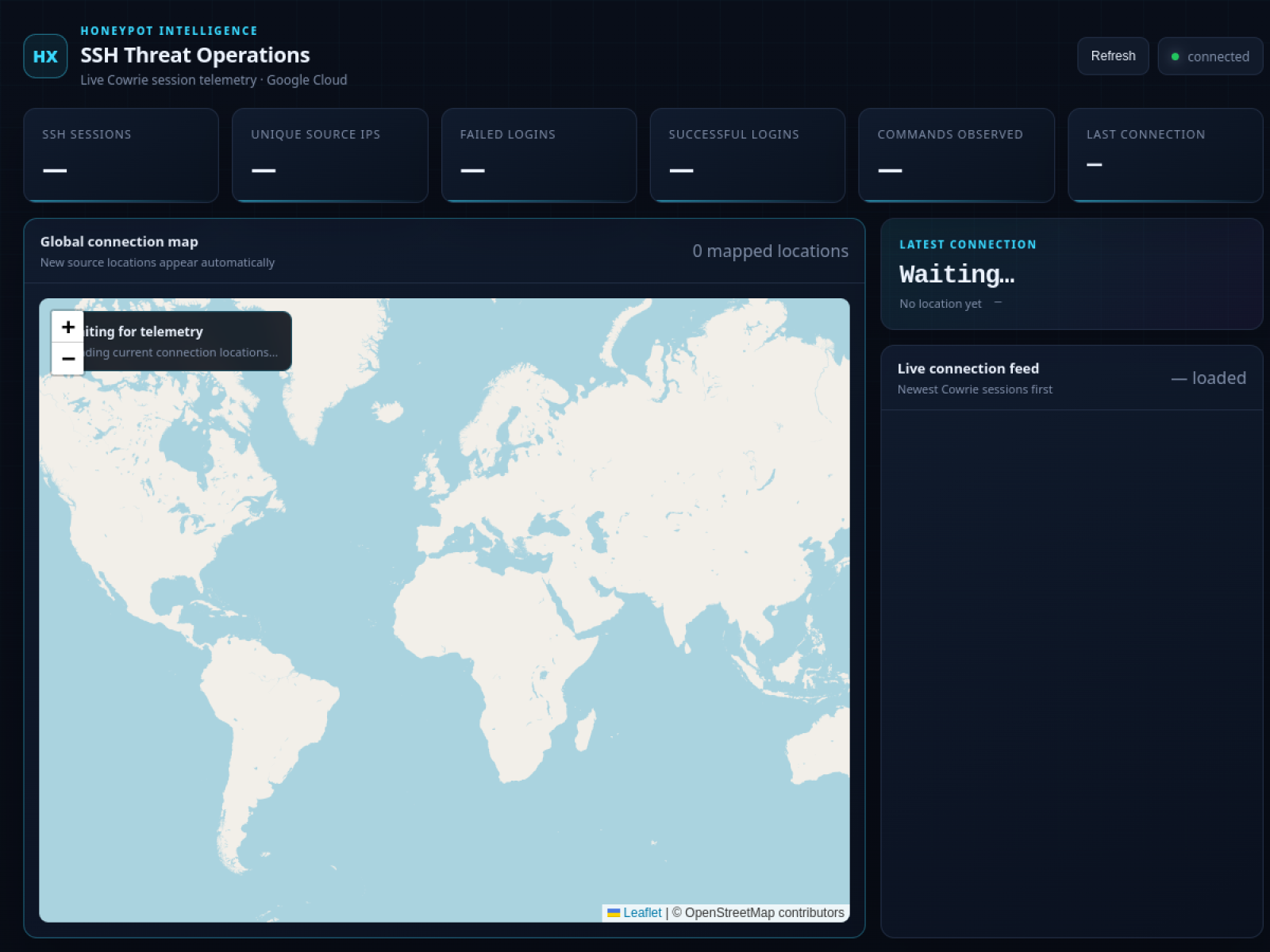Click the SSH Threat Operations title
Image resolution: width=1270 pixels, height=952 pixels.
(195, 56)
